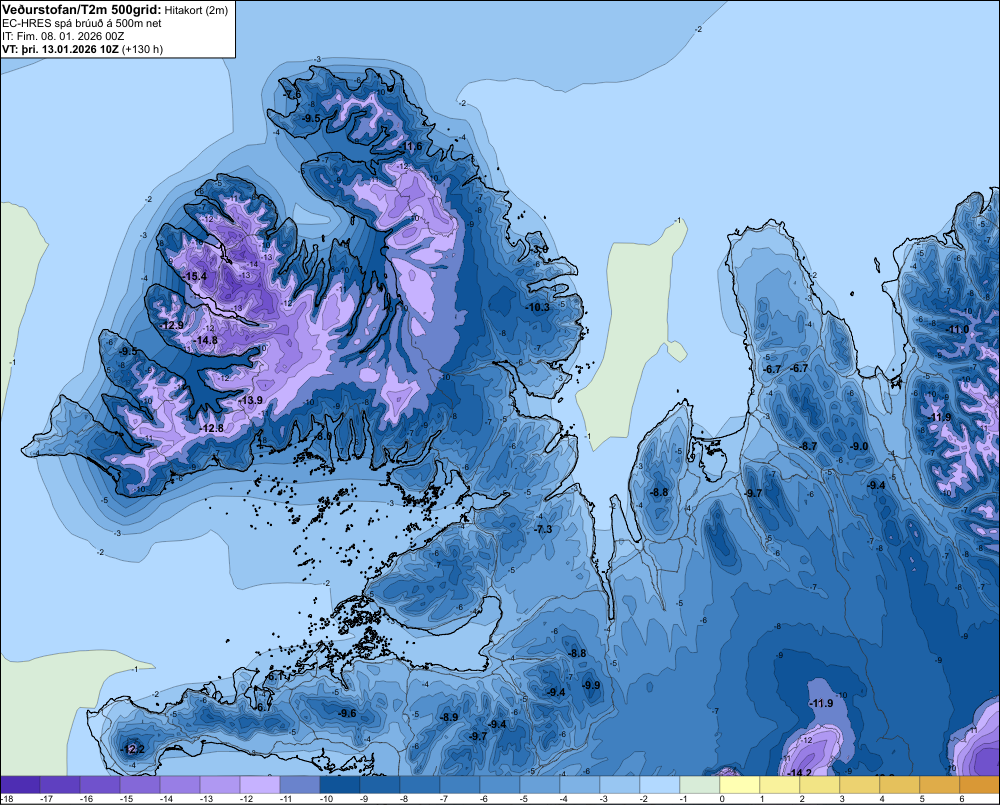Click the pale green legend swatch between -1 and 0

(x=700, y=785)
